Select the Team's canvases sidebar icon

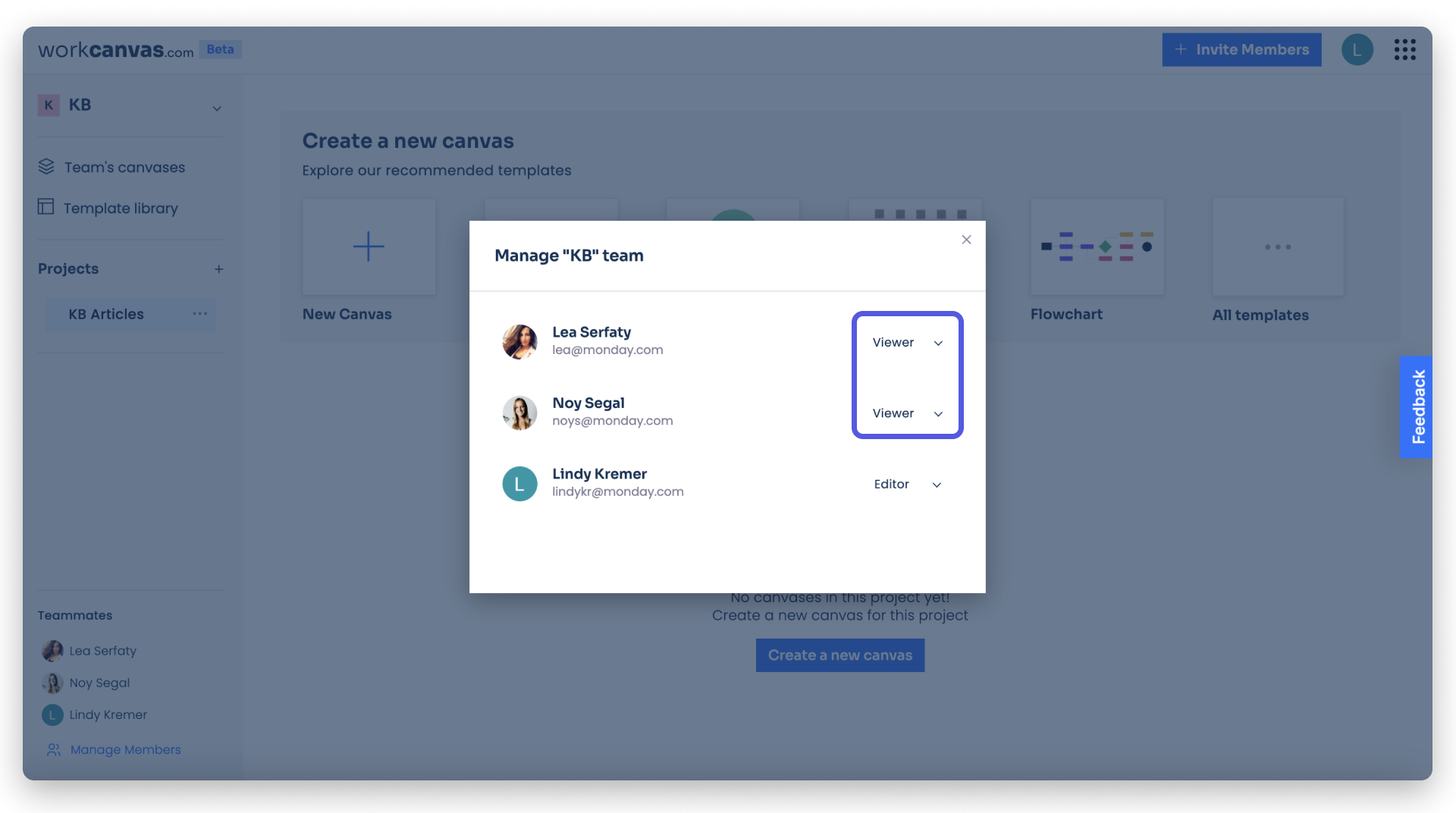pyautogui.click(x=47, y=166)
